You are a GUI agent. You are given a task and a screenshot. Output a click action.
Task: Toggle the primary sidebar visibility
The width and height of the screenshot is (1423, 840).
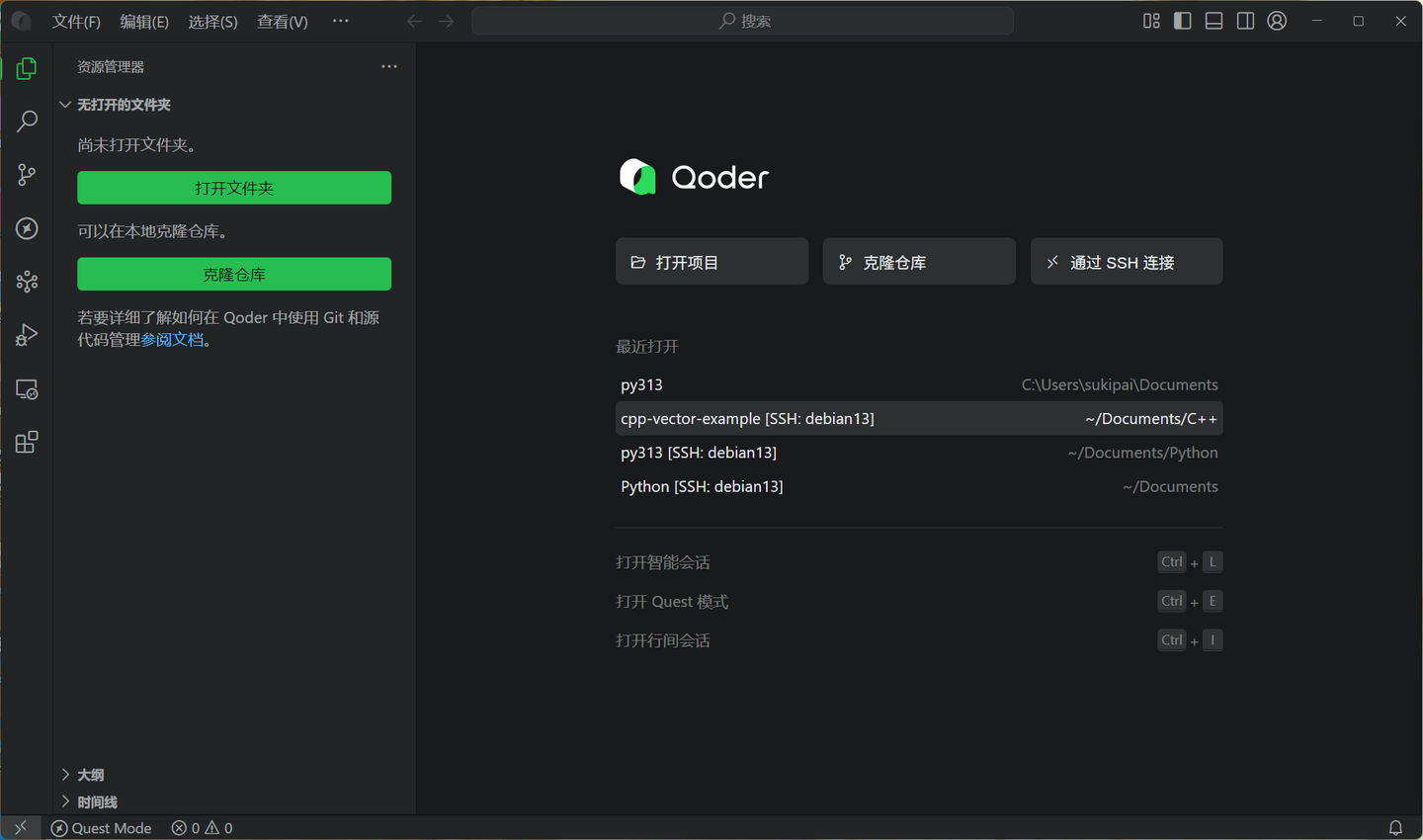pyautogui.click(x=1182, y=21)
